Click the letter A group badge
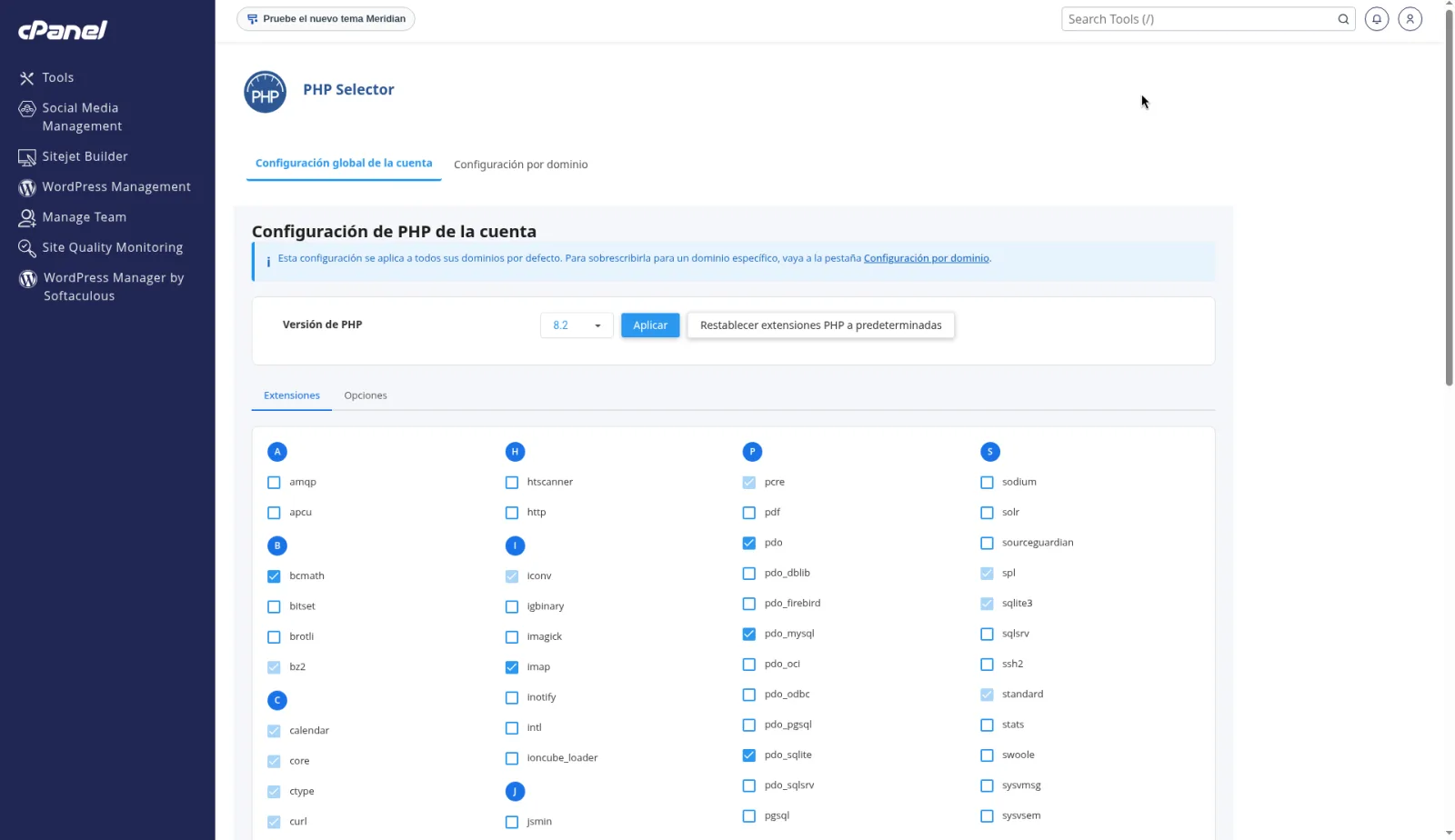 (277, 452)
